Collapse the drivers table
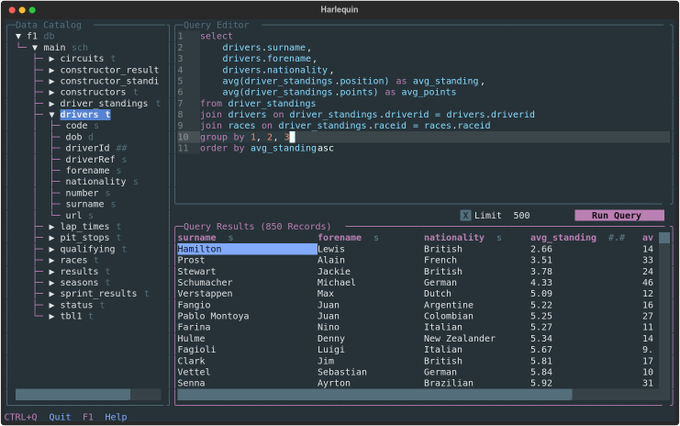This screenshot has height=426, width=680. (x=52, y=115)
